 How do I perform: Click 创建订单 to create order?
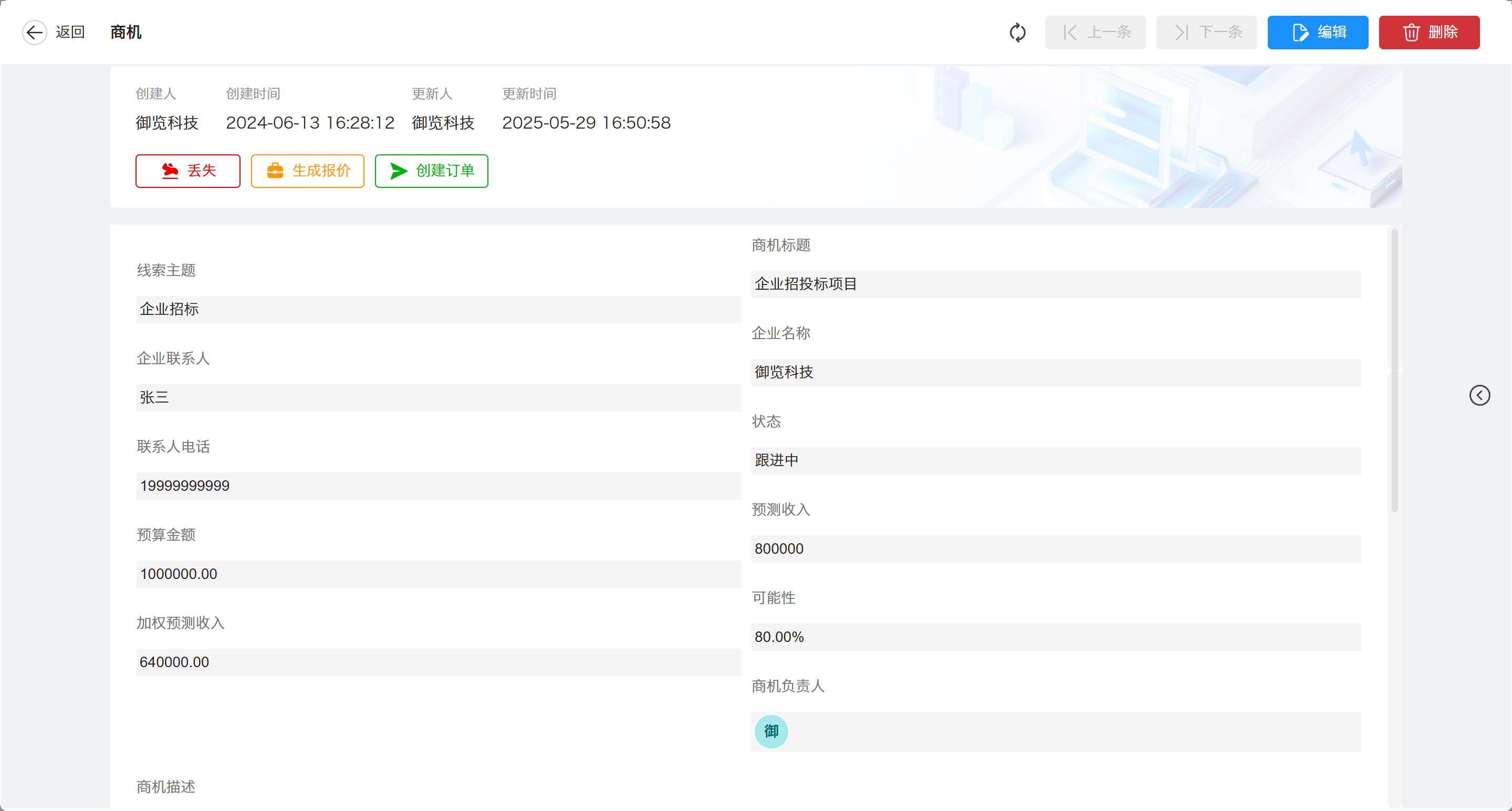431,171
